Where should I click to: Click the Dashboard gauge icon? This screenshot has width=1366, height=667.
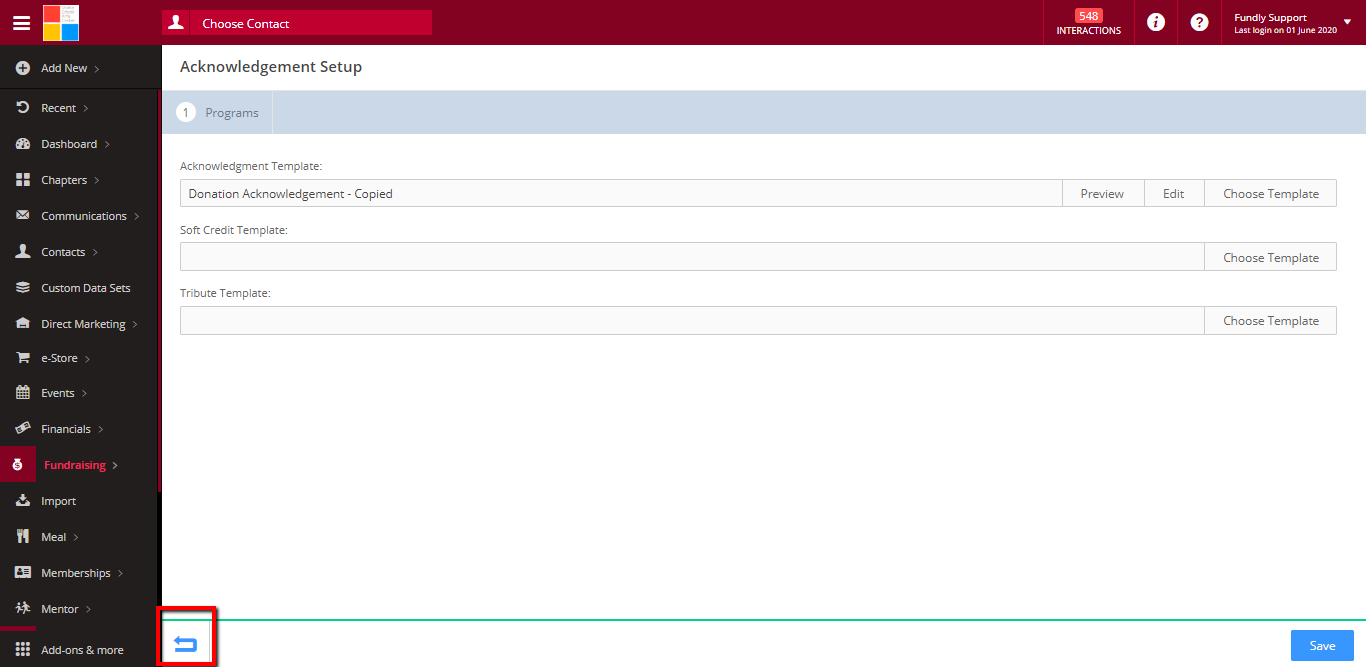pyautogui.click(x=23, y=144)
